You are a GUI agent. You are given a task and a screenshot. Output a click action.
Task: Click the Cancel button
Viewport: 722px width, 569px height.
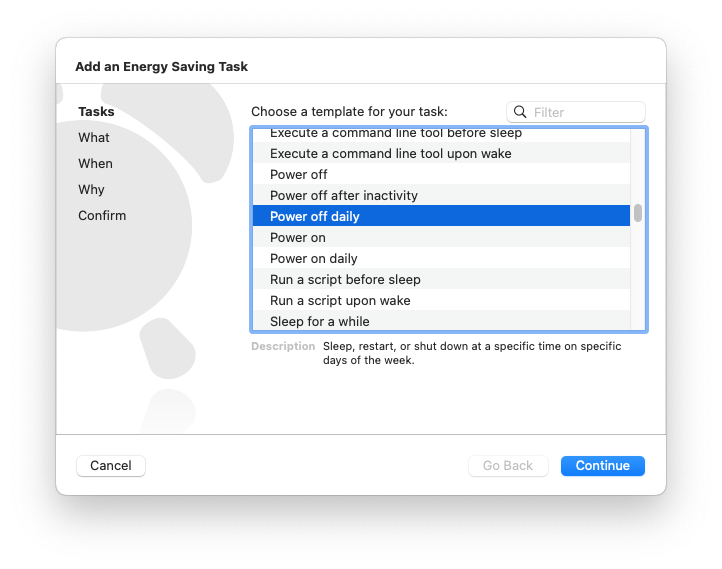[x=111, y=465]
